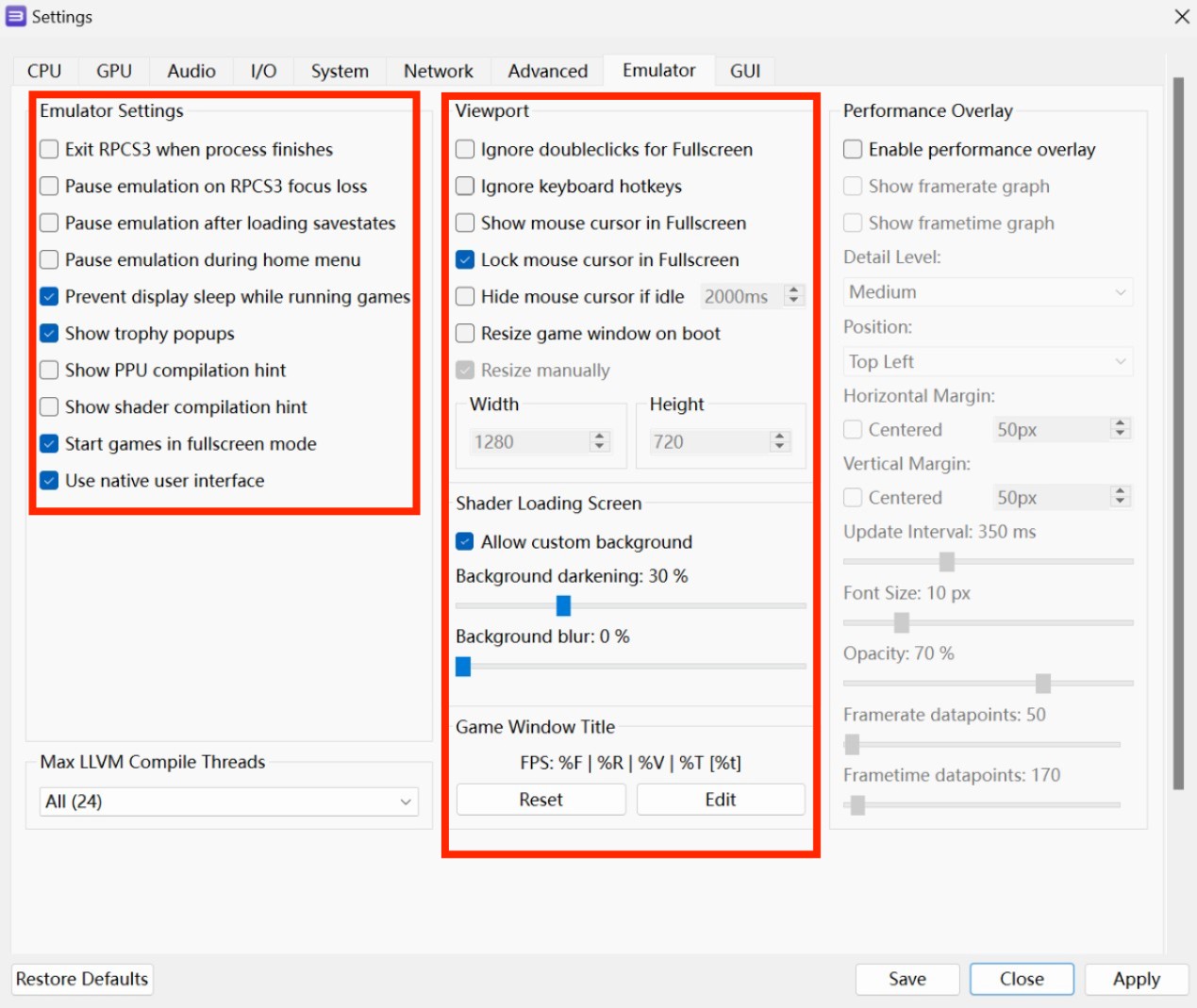The height and width of the screenshot is (1008, 1197).
Task: Open the GPU settings tab
Action: [114, 71]
